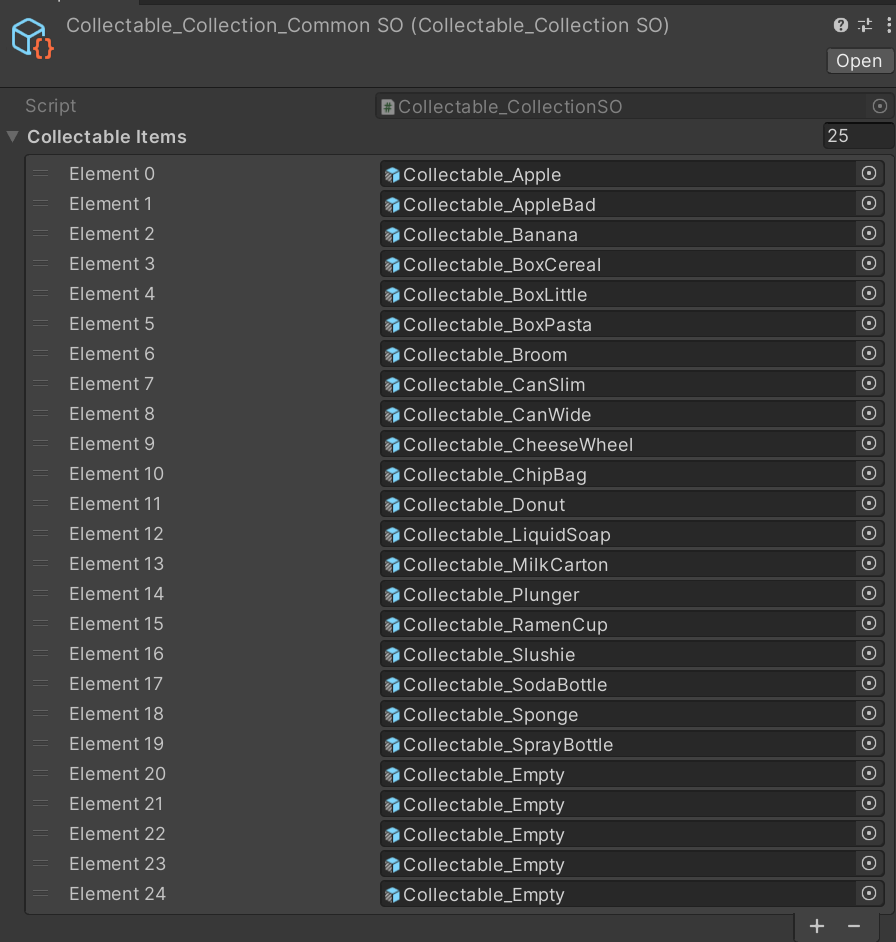Open object picker for Collectable_Broom
Image resolution: width=896 pixels, height=942 pixels.
coord(869,354)
